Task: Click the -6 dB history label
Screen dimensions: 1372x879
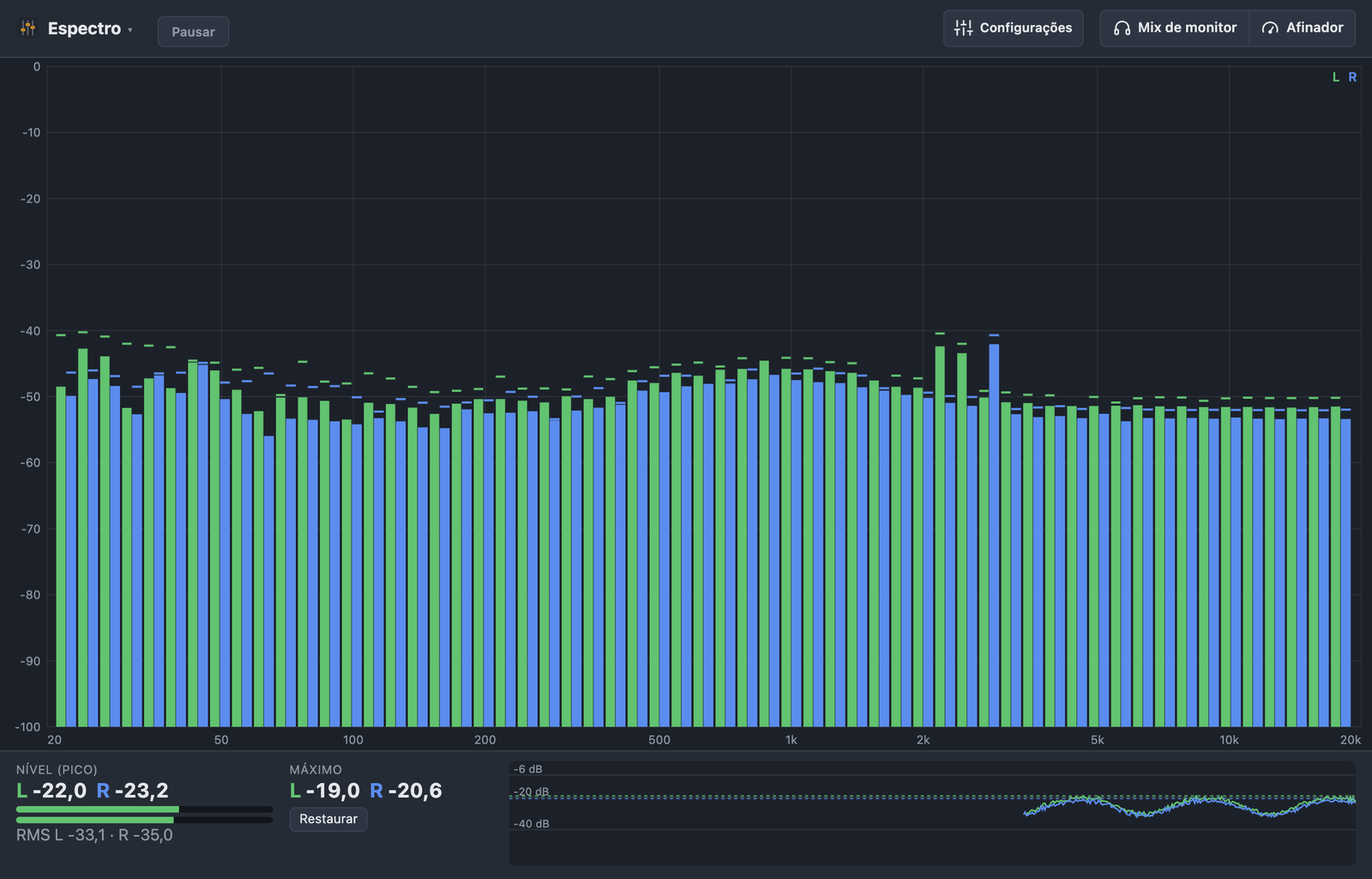Action: coord(528,769)
